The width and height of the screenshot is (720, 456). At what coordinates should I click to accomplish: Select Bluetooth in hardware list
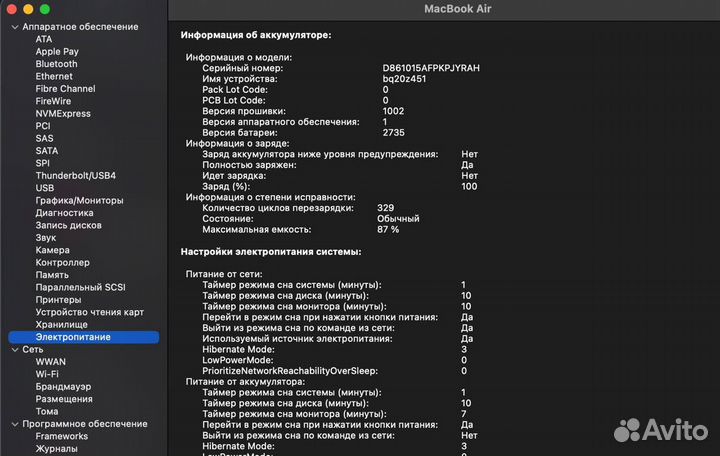point(56,64)
